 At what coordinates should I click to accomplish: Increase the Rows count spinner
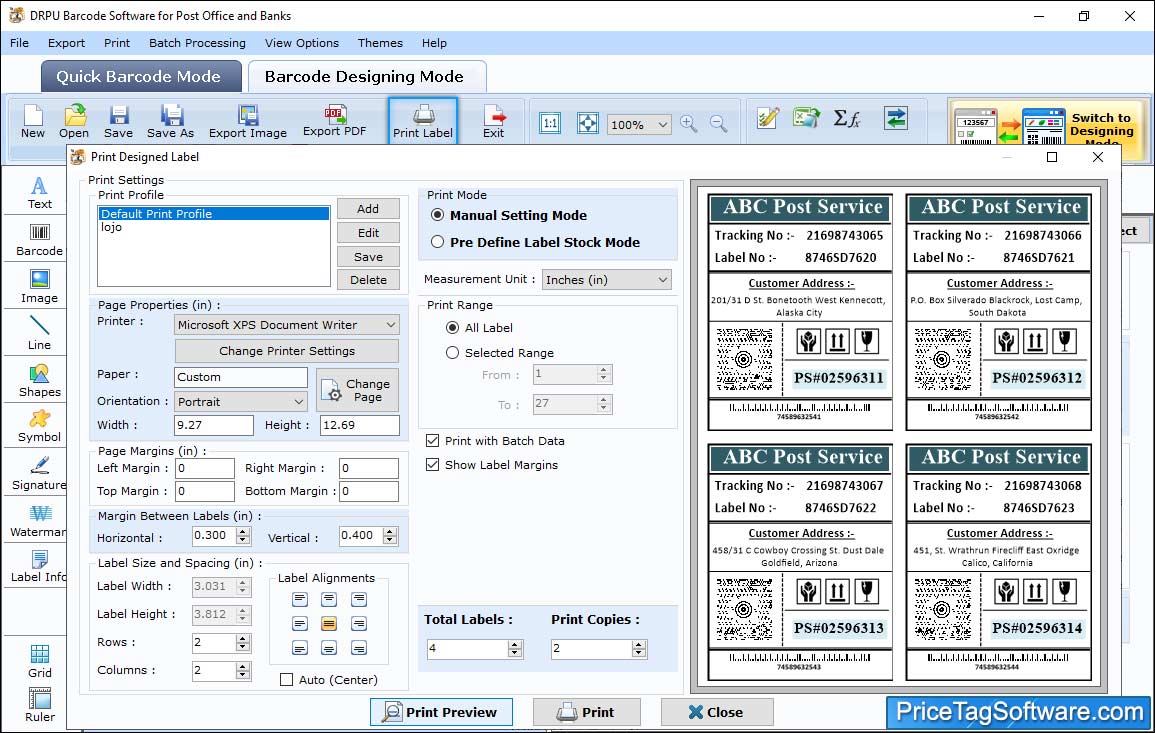click(x=243, y=639)
